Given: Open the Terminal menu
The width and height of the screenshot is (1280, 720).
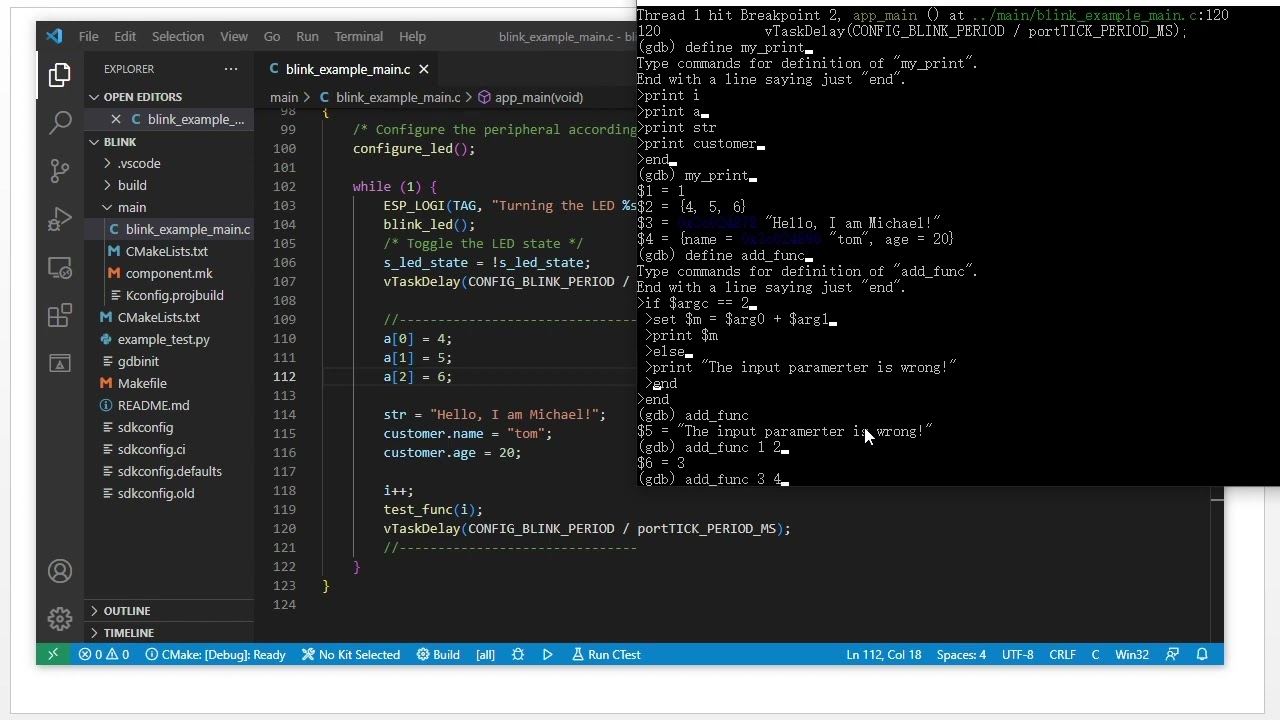Looking at the screenshot, I should [358, 36].
